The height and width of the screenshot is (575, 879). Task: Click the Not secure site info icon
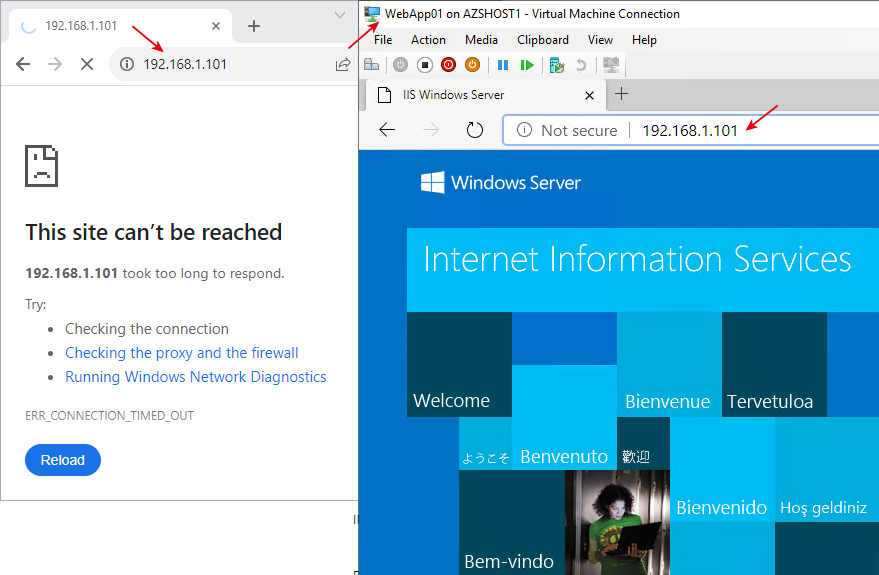[524, 130]
